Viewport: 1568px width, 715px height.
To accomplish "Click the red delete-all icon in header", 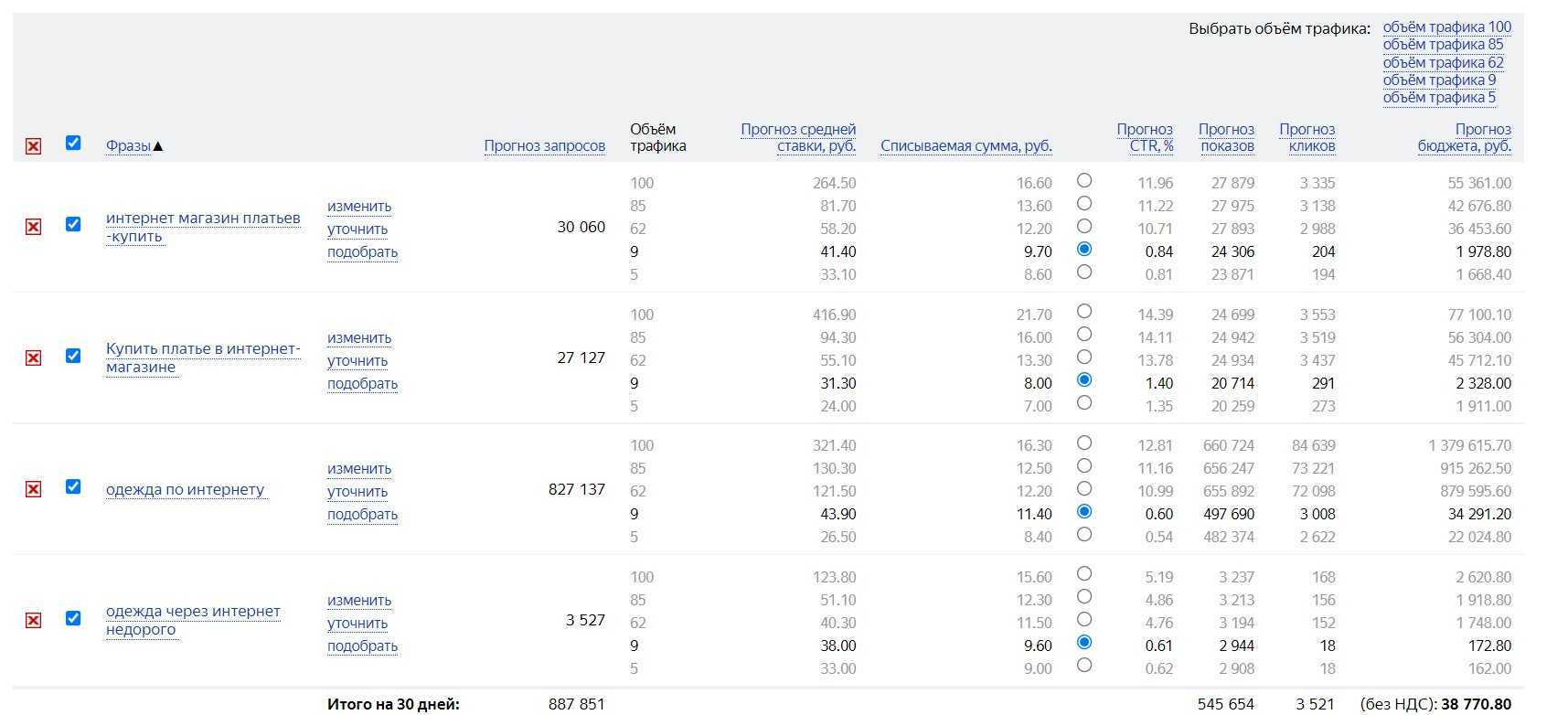I will (33, 146).
